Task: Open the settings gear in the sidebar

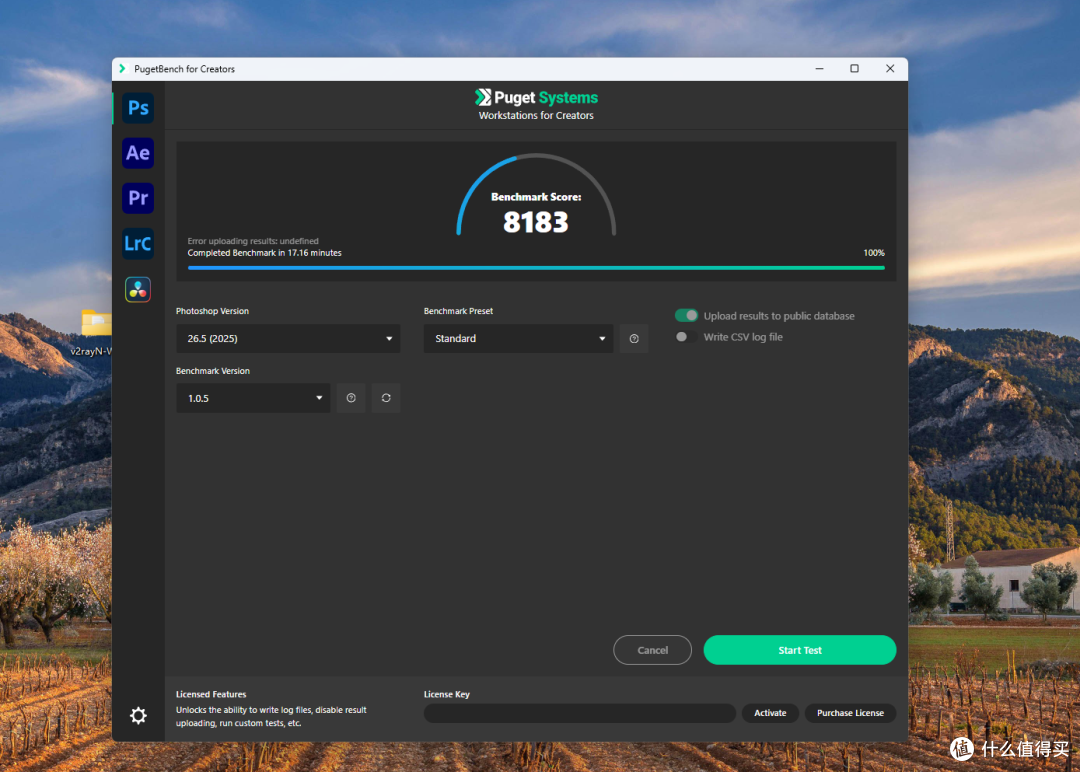Action: 138,716
